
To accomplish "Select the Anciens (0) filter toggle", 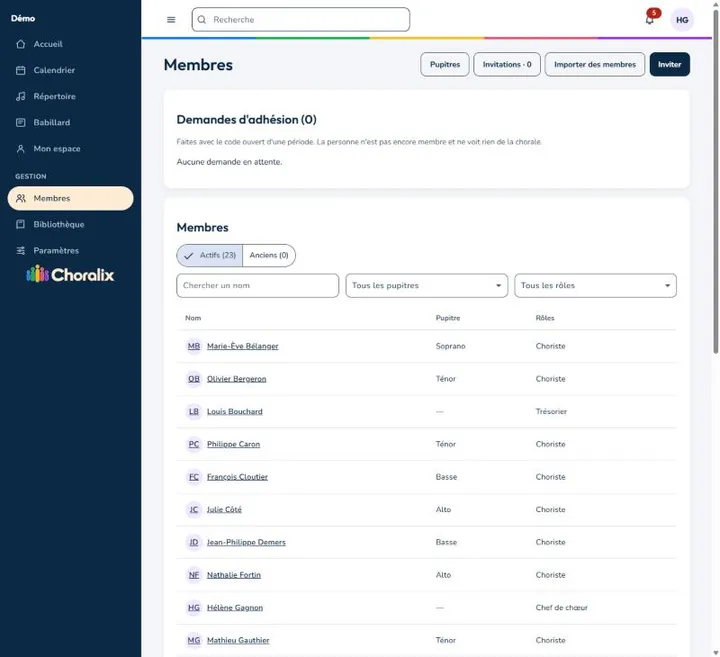I will click(x=269, y=255).
